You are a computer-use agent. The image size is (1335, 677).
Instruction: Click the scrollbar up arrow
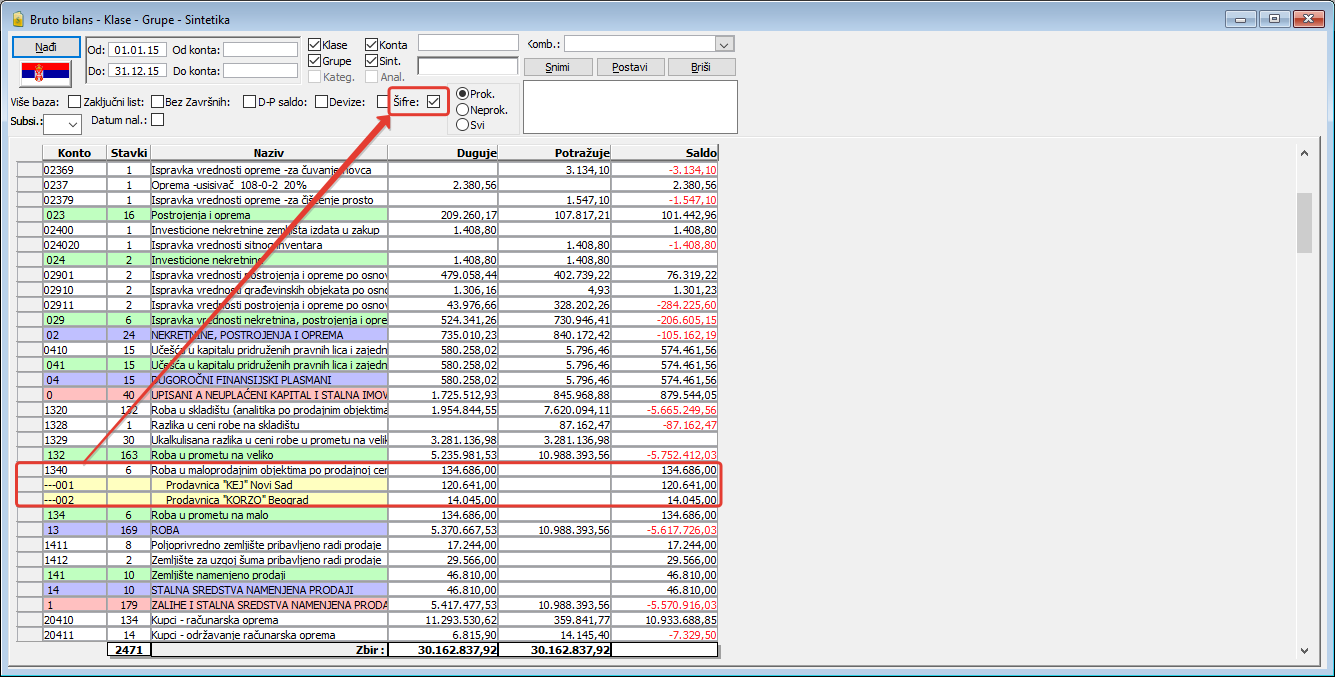tap(1304, 154)
